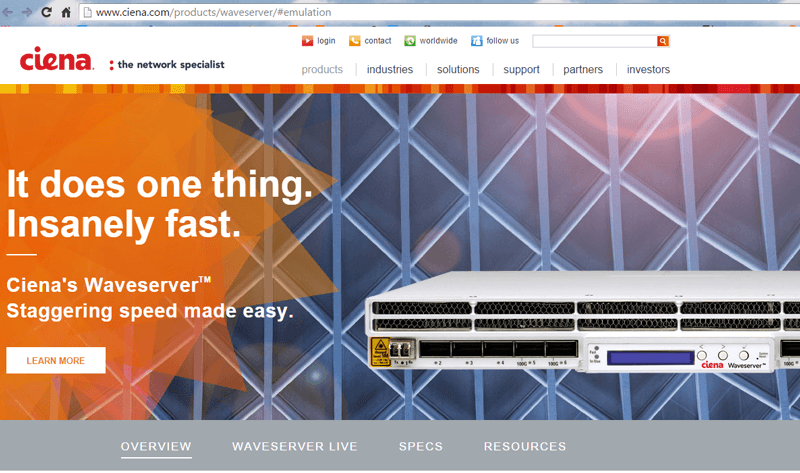
Task: Click the follow us icon
Action: pyautogui.click(x=477, y=41)
